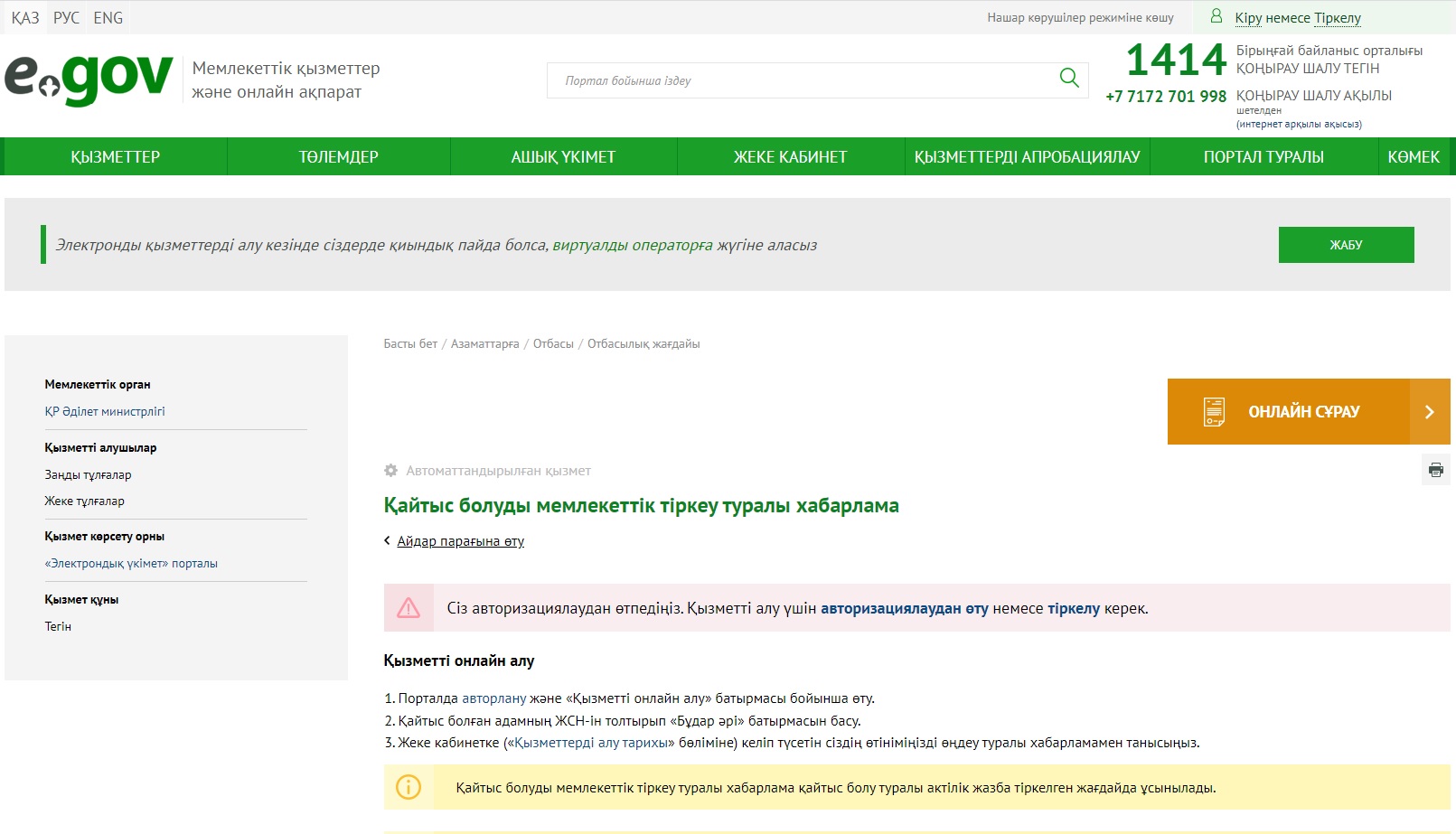Screen dimensions: 1456x834
Task: Click the yellow info circle icon
Action: pyautogui.click(x=409, y=788)
